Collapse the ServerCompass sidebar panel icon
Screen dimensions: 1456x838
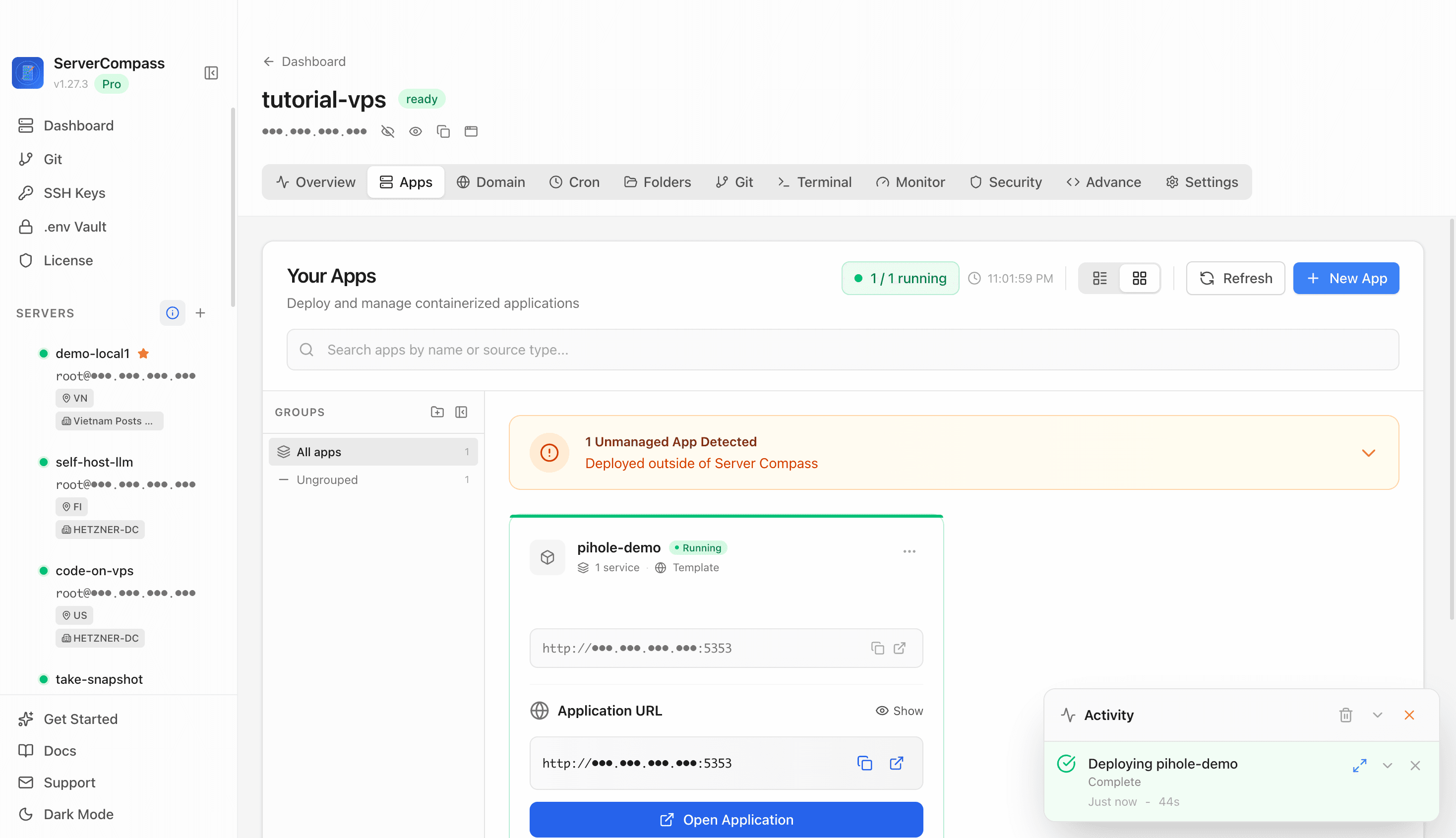click(x=211, y=73)
